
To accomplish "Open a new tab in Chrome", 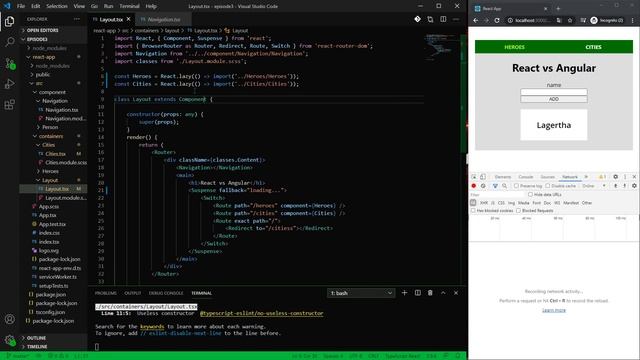I will pyautogui.click(x=558, y=9).
